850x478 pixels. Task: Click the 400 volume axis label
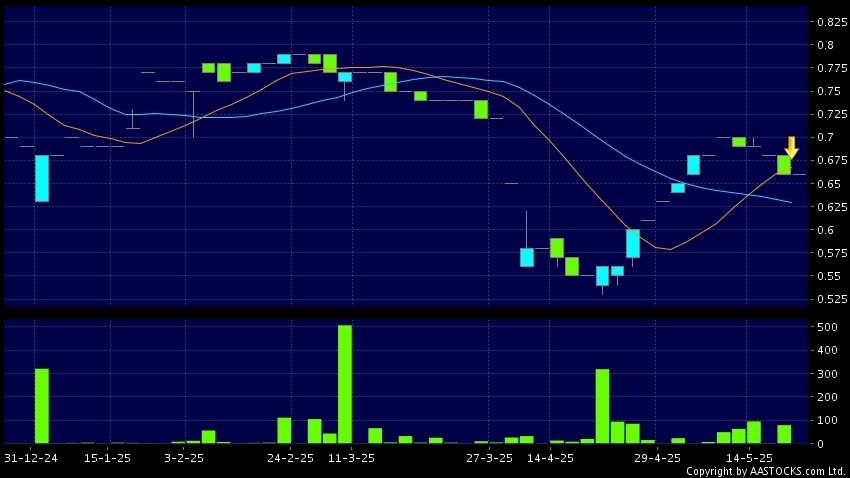pos(827,351)
